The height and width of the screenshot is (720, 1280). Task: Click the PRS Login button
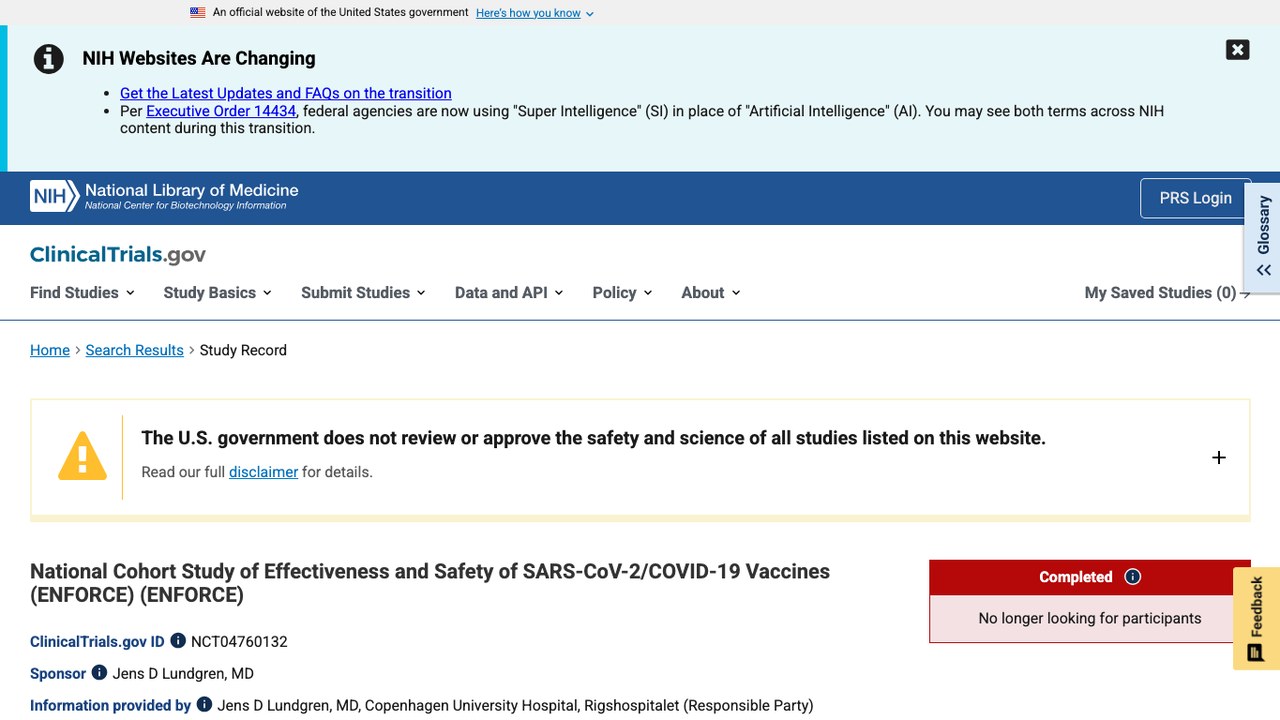[x=1195, y=198]
